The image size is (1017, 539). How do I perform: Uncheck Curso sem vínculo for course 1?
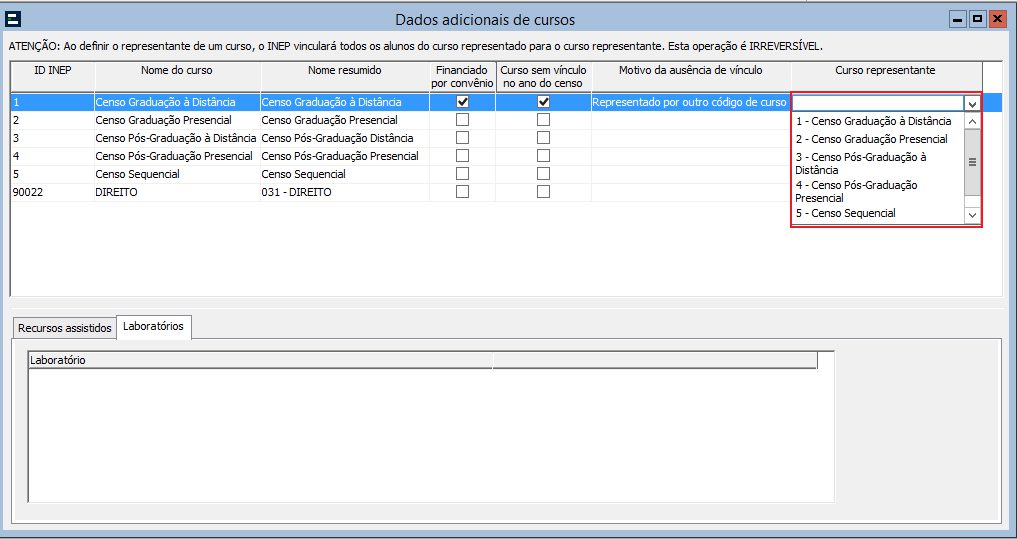(x=543, y=102)
